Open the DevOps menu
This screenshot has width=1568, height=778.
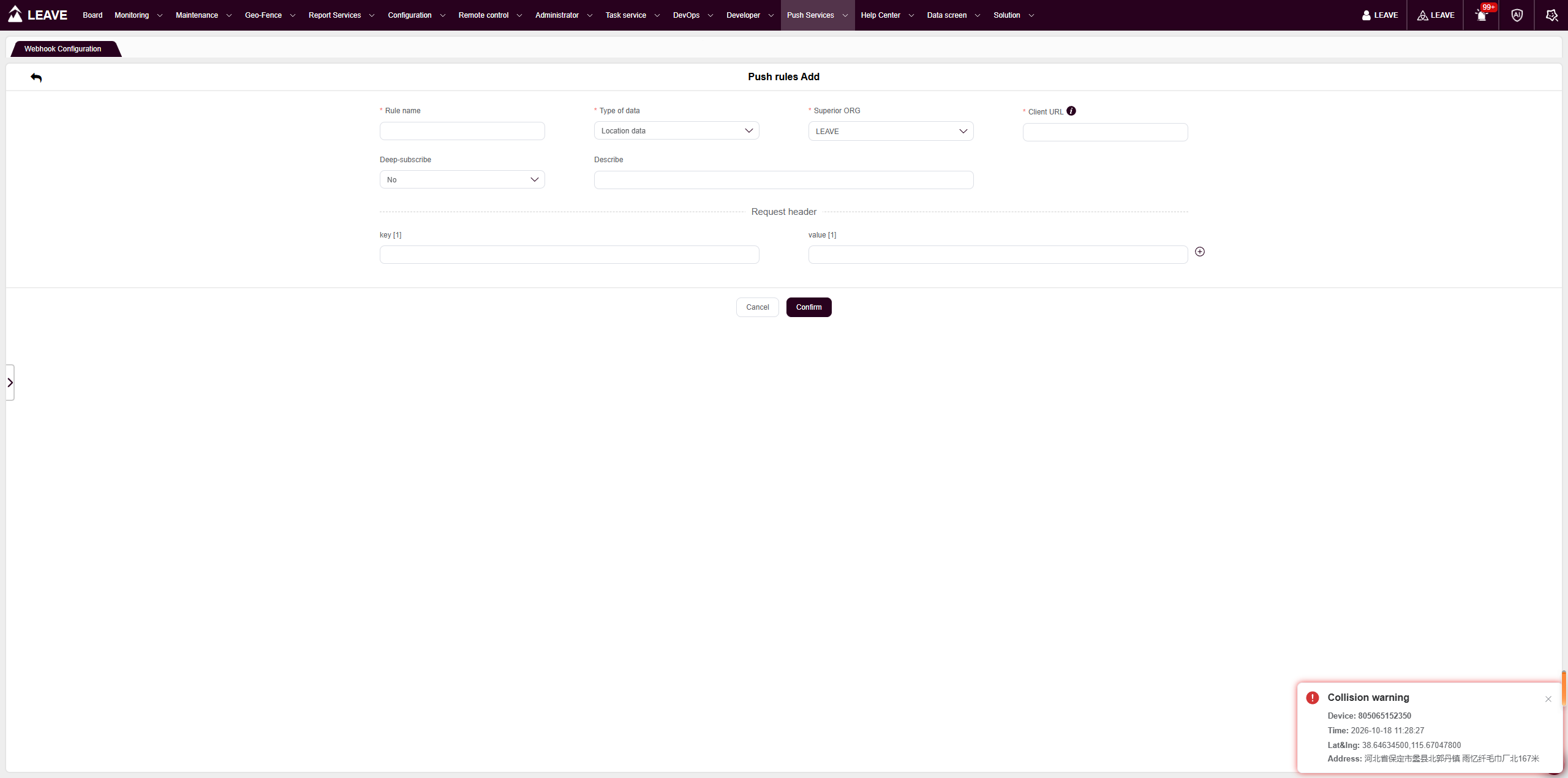[x=693, y=15]
